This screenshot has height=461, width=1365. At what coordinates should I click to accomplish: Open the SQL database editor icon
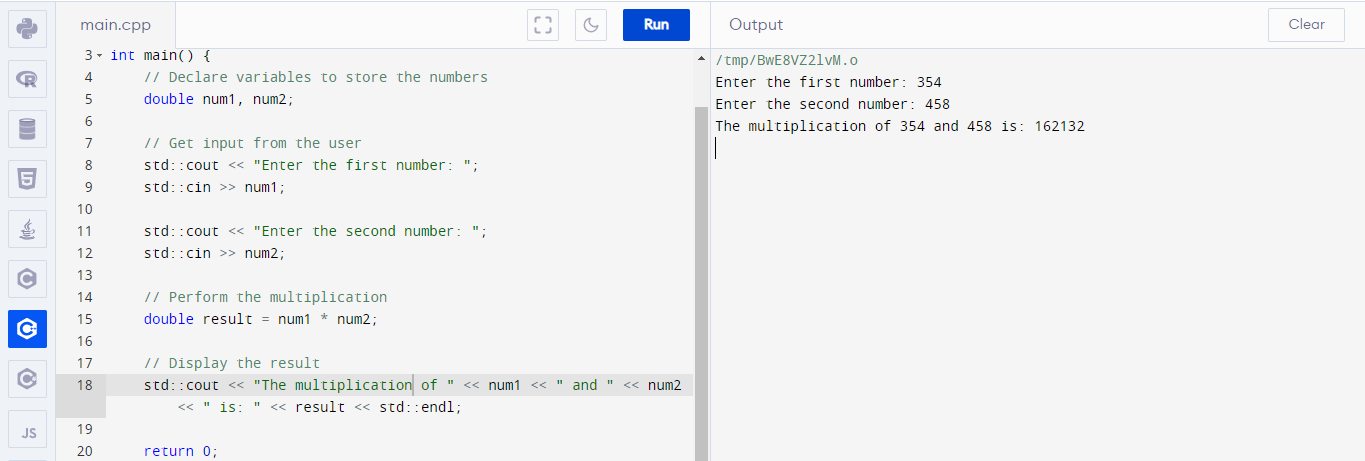27,129
